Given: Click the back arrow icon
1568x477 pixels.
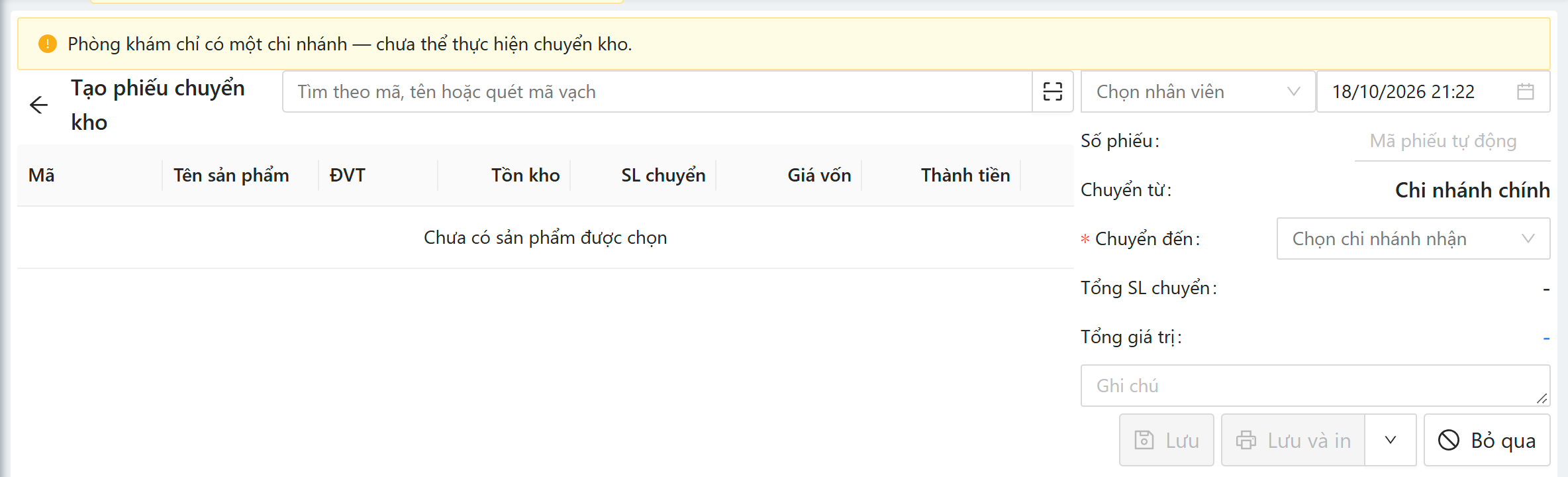Looking at the screenshot, I should point(39,105).
